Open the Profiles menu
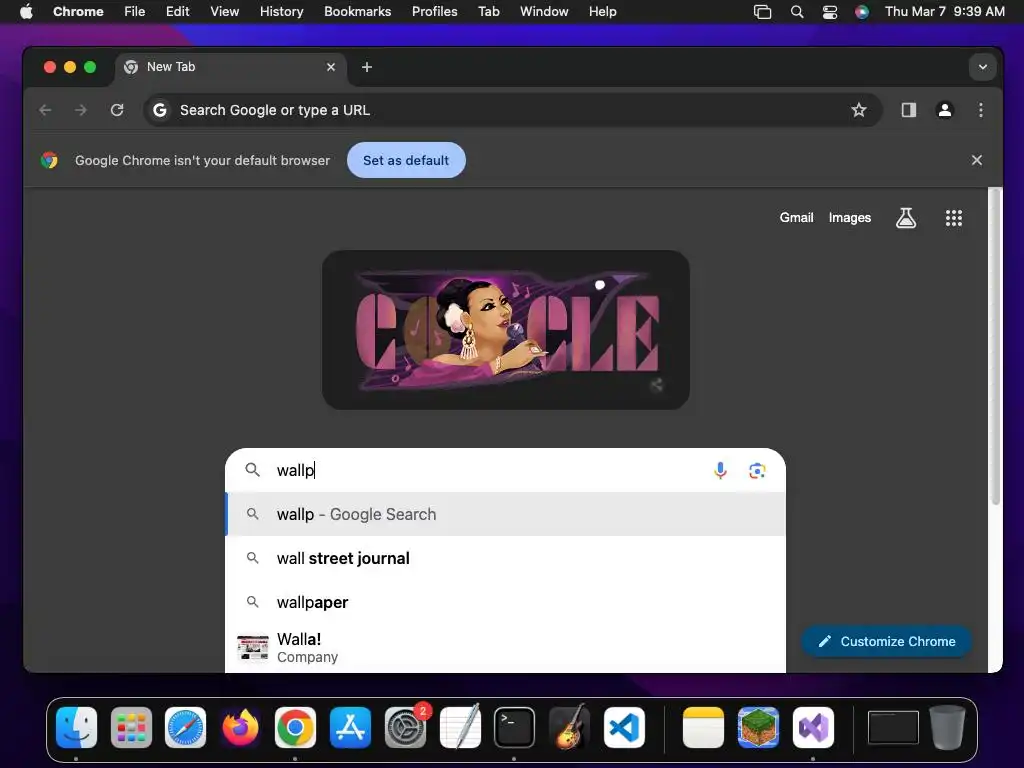 pos(434,11)
